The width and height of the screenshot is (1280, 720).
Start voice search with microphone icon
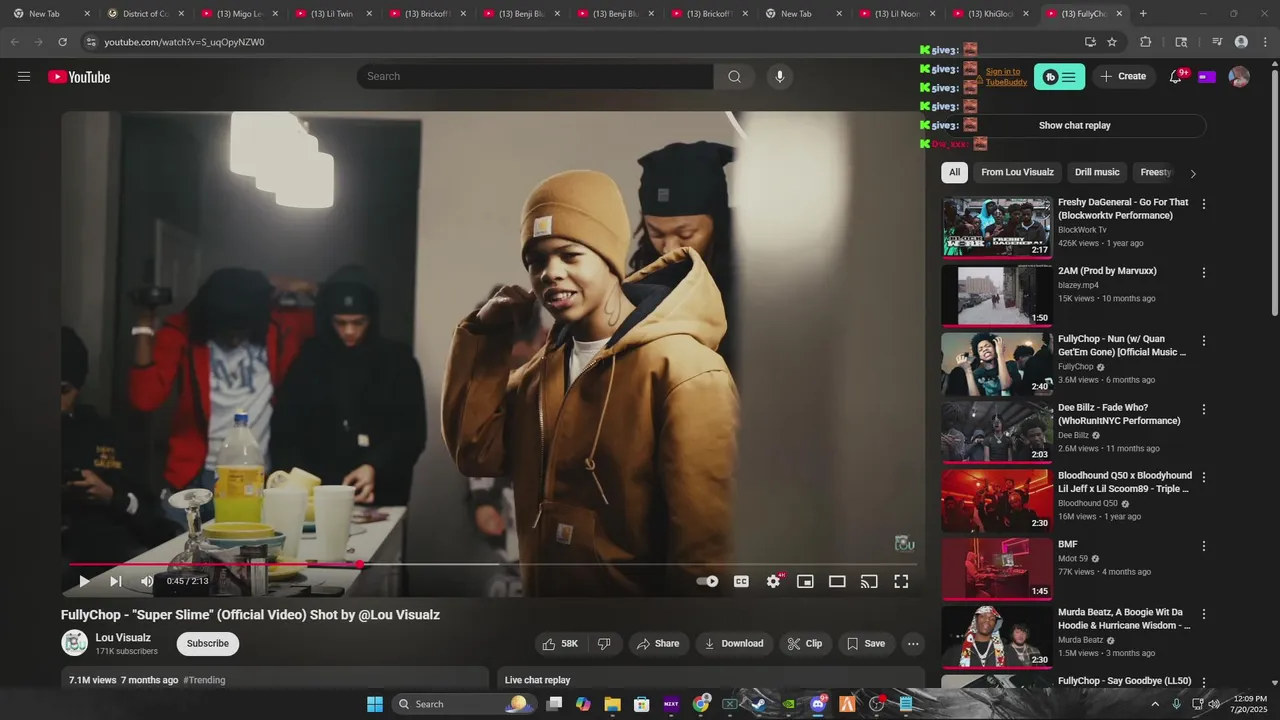tap(780, 77)
